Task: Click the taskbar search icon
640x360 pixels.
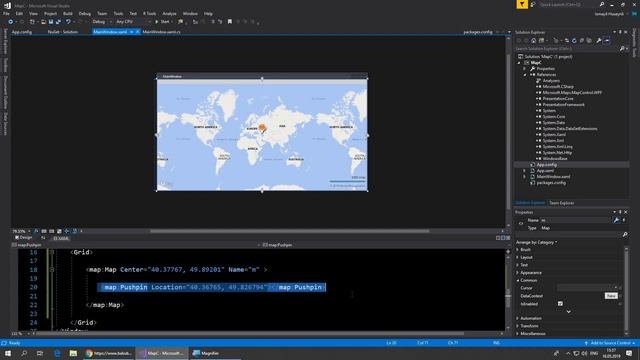Action: 24,353
